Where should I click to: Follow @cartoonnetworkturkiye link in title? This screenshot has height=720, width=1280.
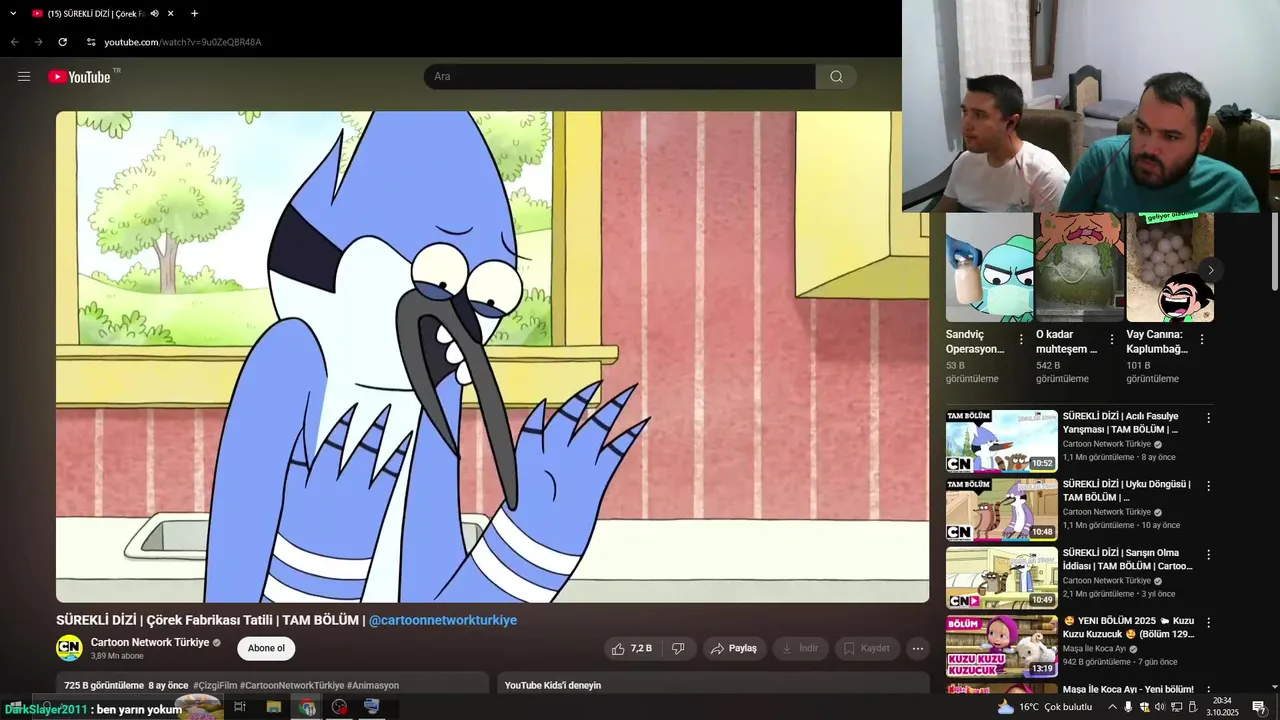pos(443,620)
